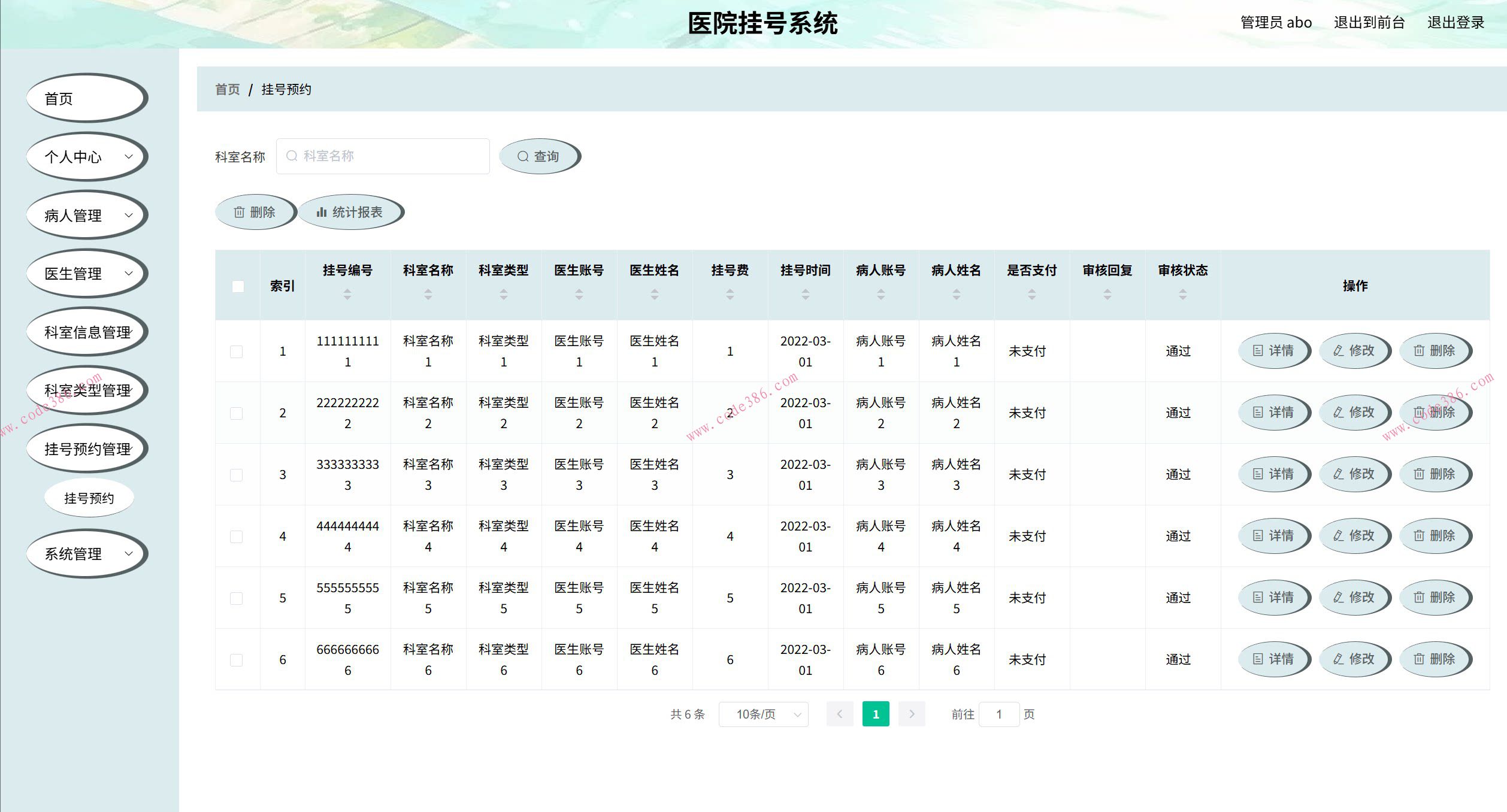
Task: Select 科室类型管理 in the sidebar
Action: click(x=88, y=389)
